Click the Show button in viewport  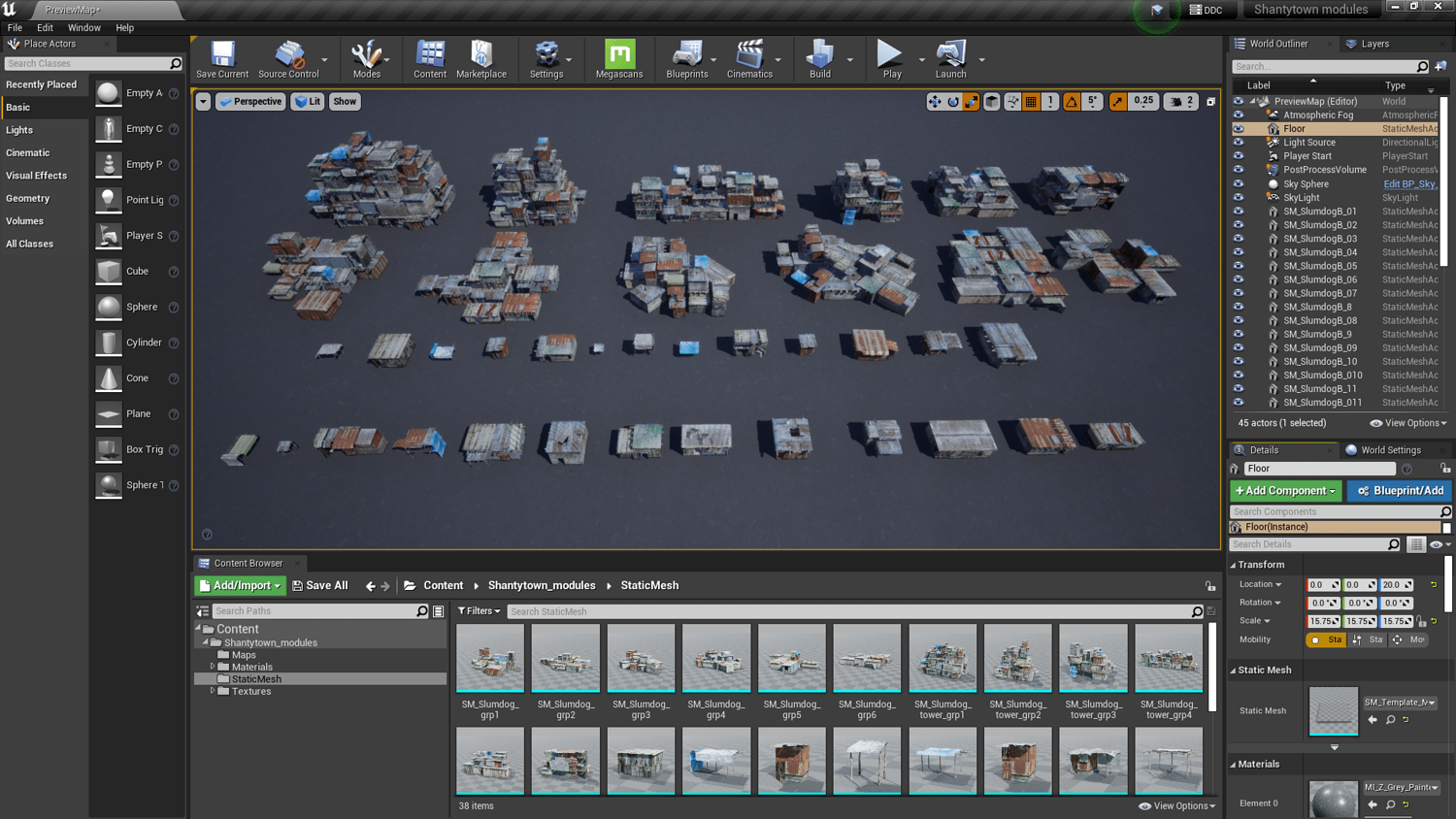[x=345, y=101]
